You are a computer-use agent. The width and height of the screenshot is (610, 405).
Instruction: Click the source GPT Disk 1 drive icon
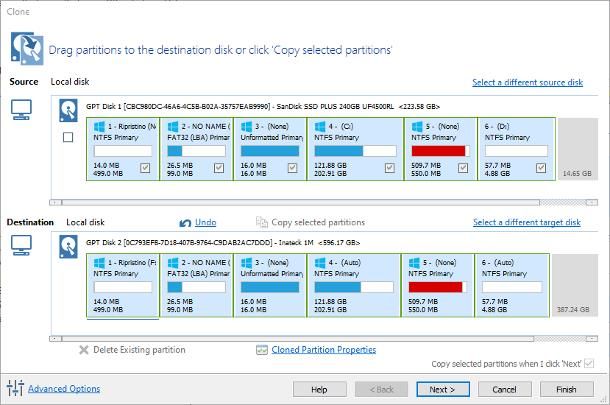pos(68,109)
